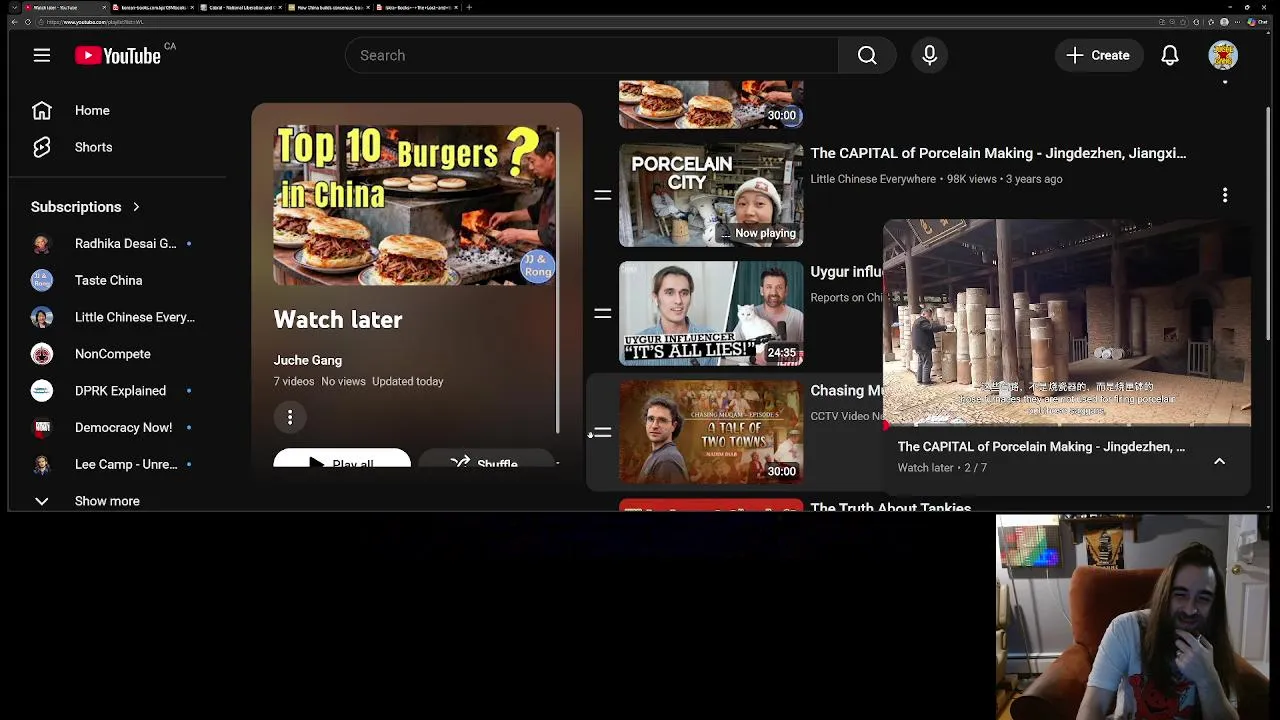Start voice search with the microphone
Viewport: 1280px width, 720px height.
[x=930, y=55]
